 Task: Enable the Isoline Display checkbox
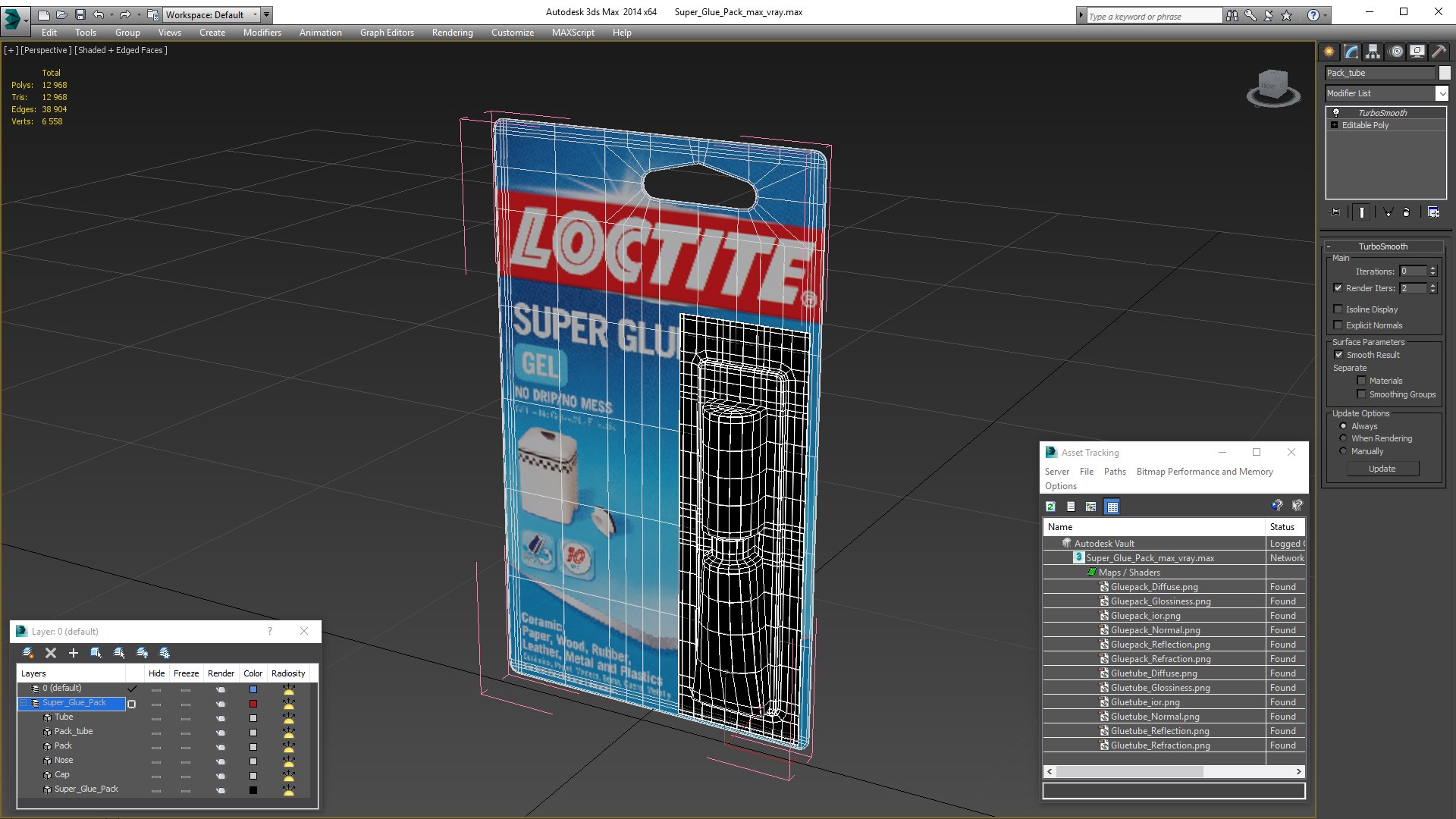click(1338, 309)
